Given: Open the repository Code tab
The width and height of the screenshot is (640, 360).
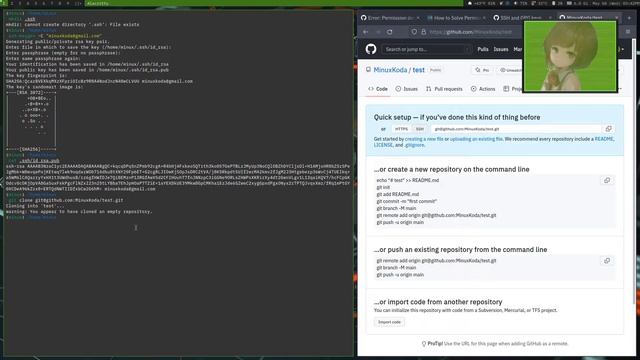Looking at the screenshot, I should coord(378,89).
